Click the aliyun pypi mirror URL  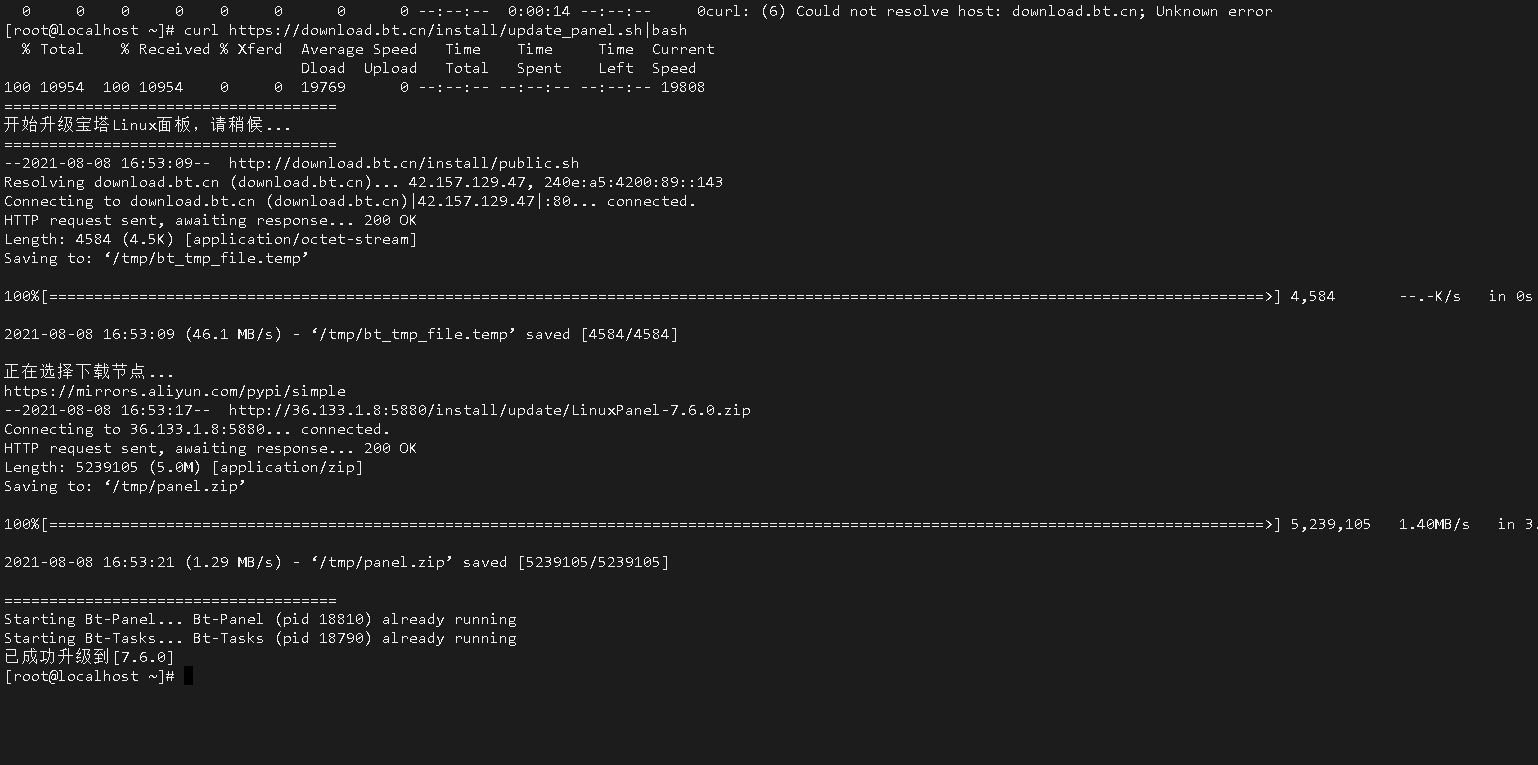pyautogui.click(x=175, y=391)
